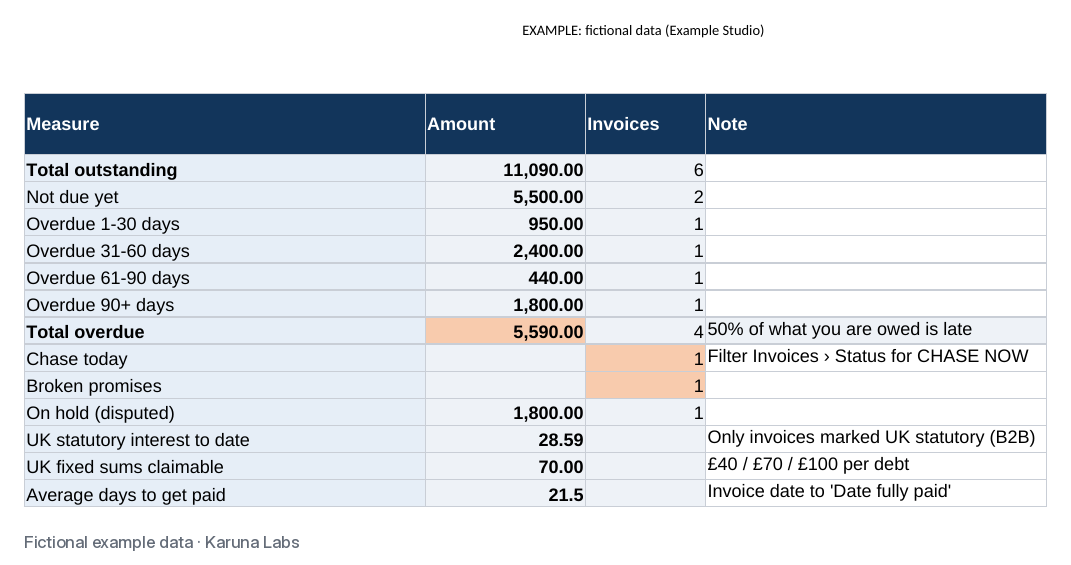Click the 5,500.00 amount cell
The width and height of the screenshot is (1071, 565).
click(x=505, y=195)
